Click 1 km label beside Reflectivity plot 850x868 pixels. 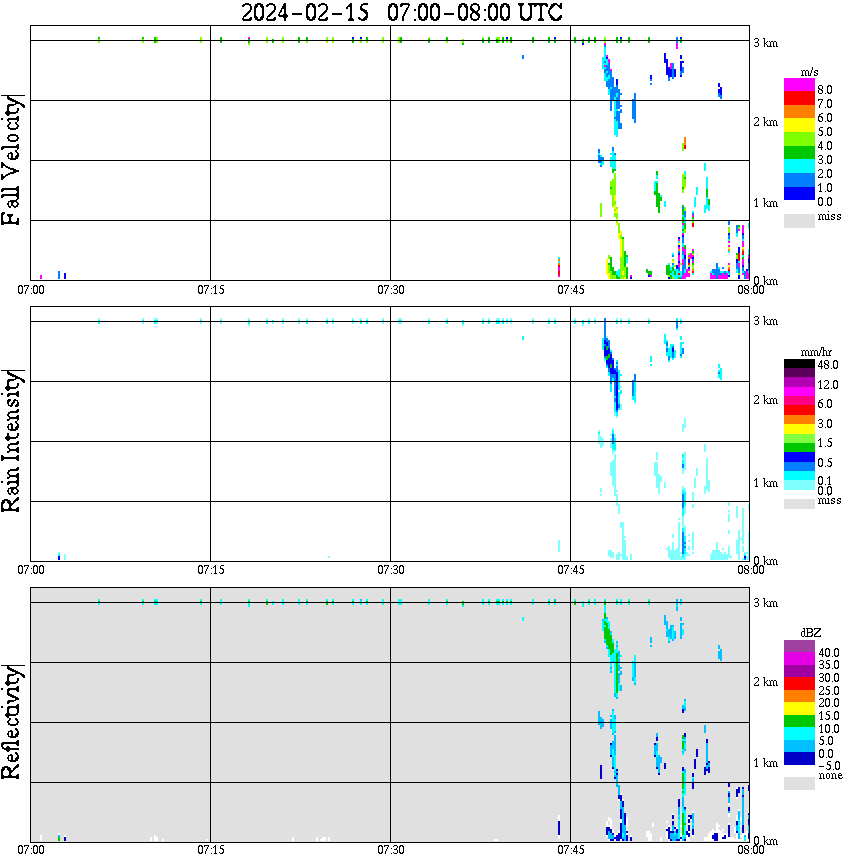click(765, 763)
